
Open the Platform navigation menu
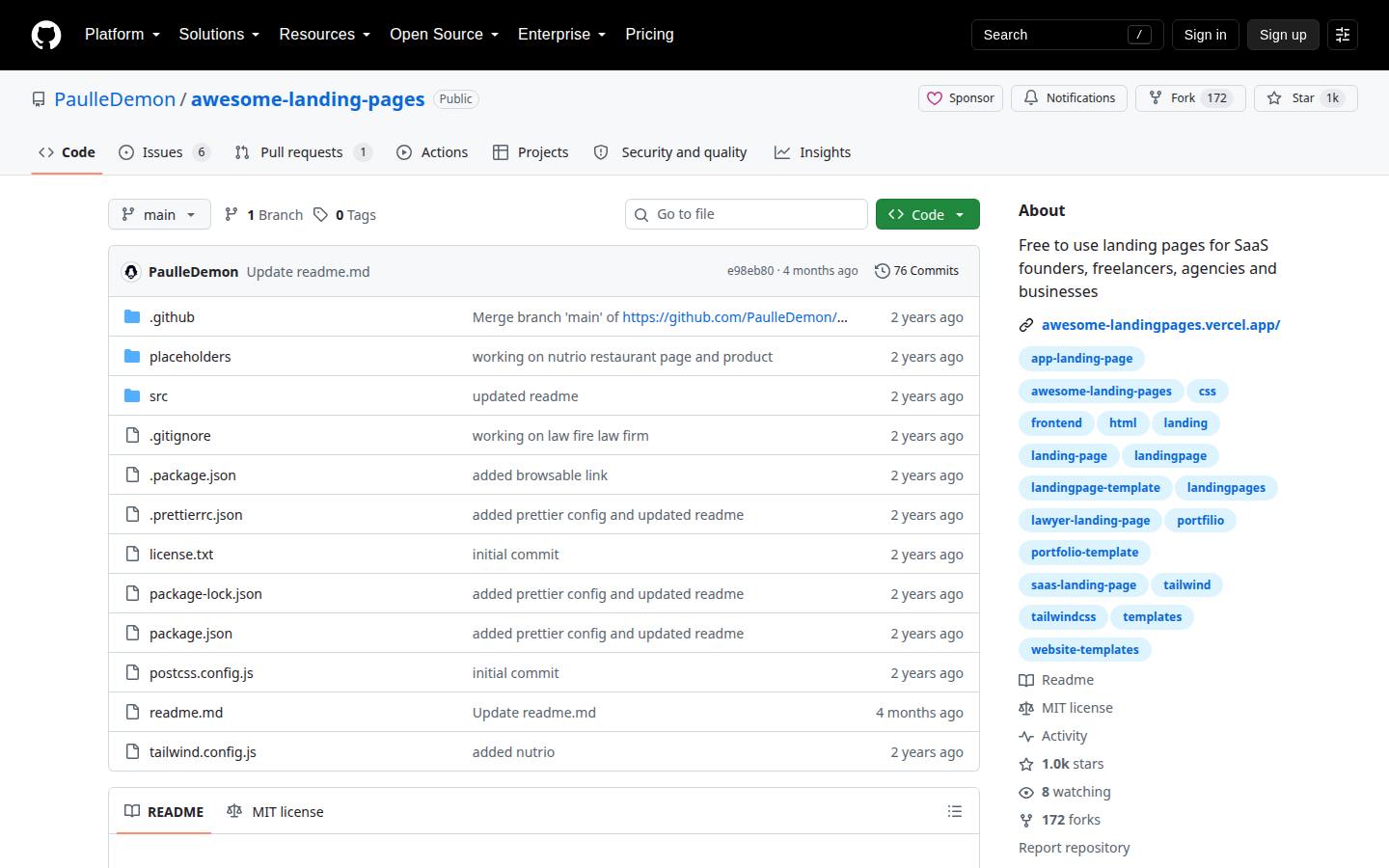[123, 35]
